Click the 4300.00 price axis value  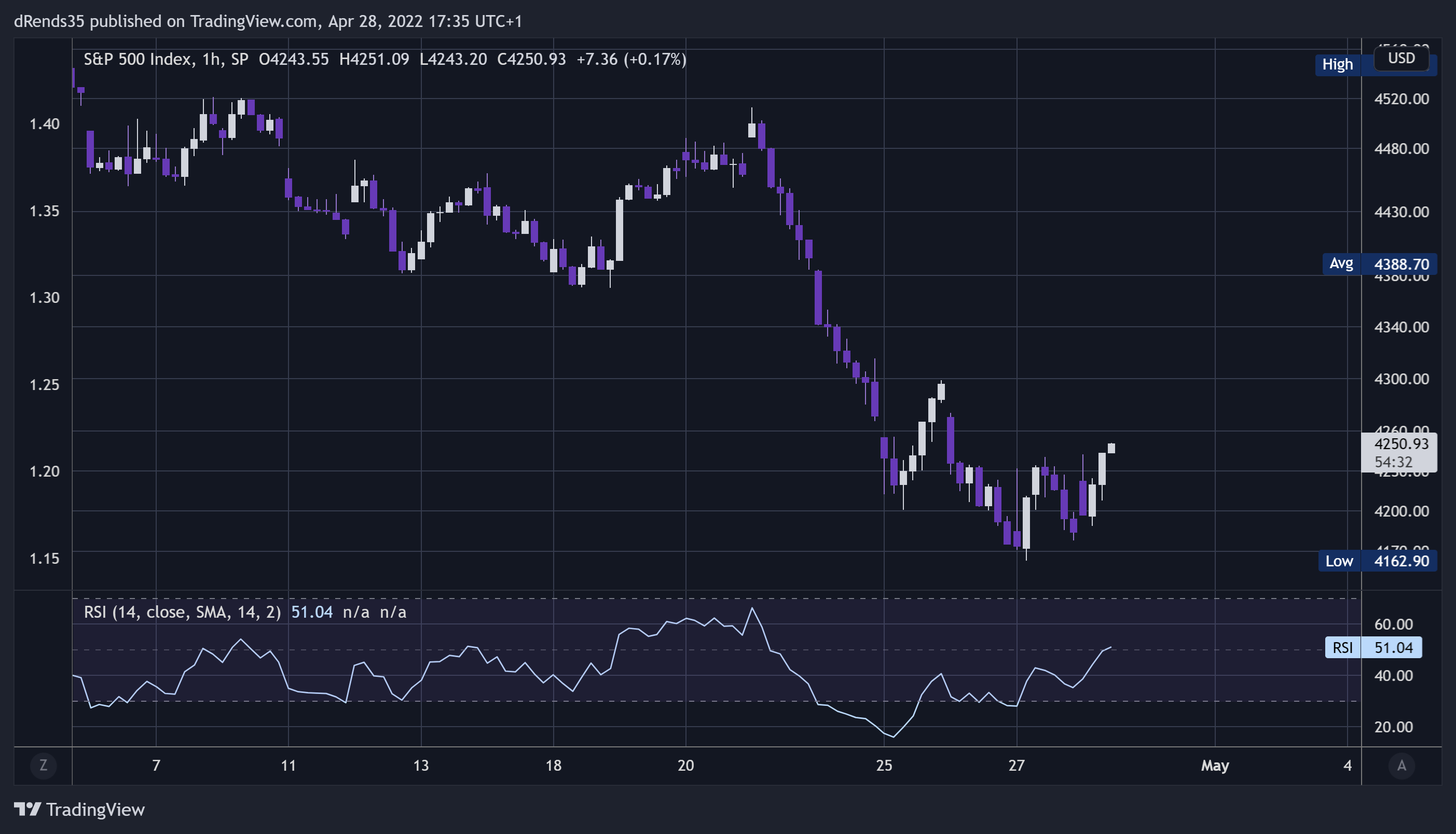[1402, 379]
